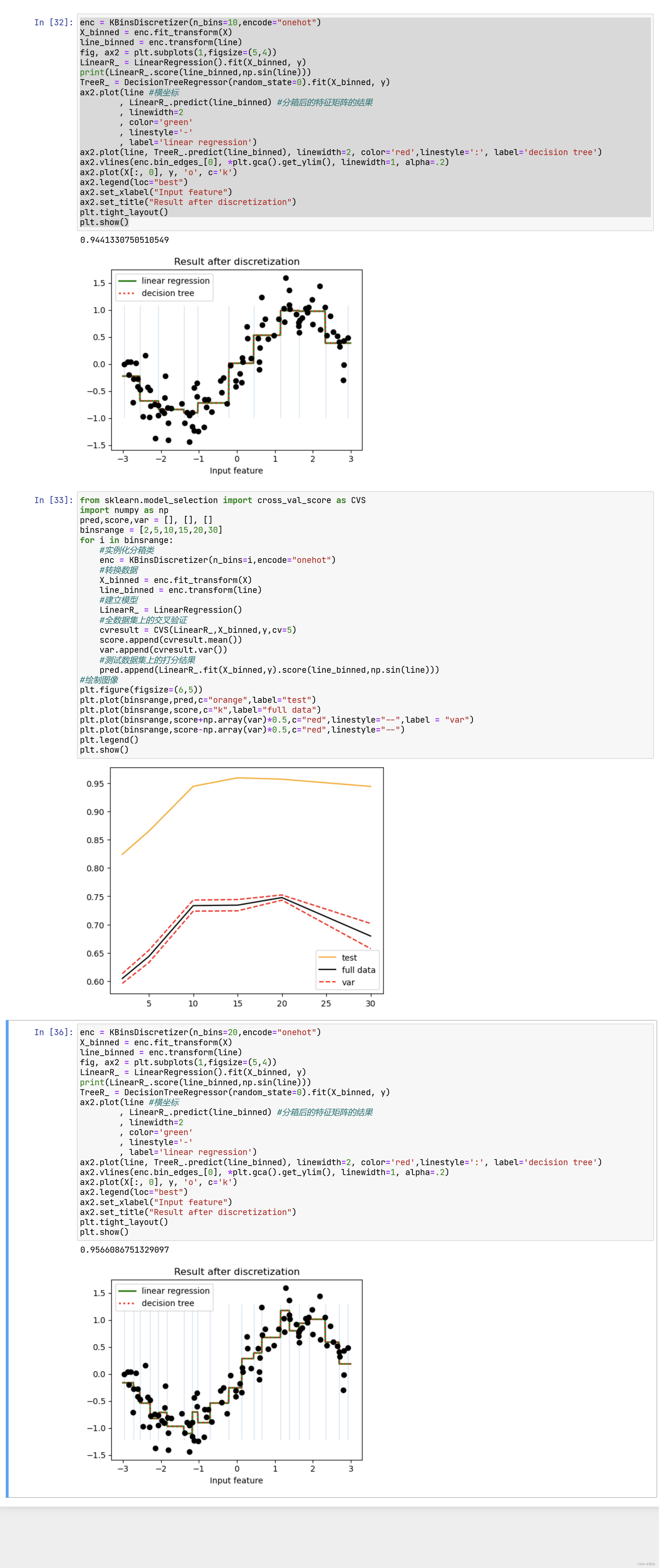This screenshot has width=659, height=1568.
Task: Click the 'LinearR_ = LinearRegression()' line in In [33]
Action: coord(171,610)
